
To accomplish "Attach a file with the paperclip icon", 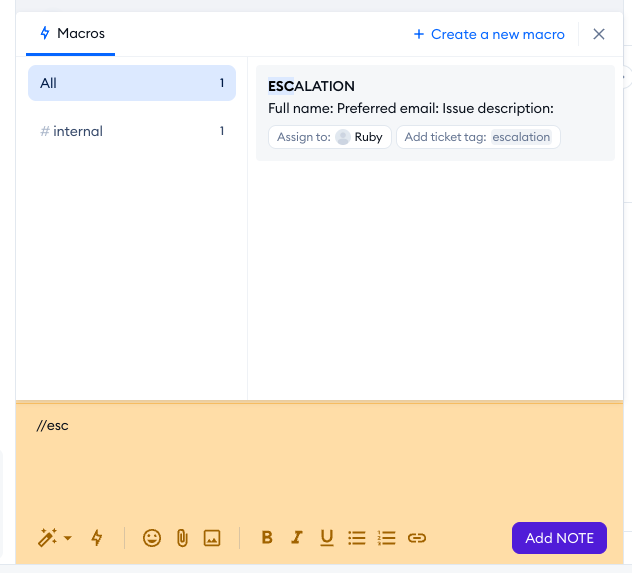I will pyautogui.click(x=182, y=538).
